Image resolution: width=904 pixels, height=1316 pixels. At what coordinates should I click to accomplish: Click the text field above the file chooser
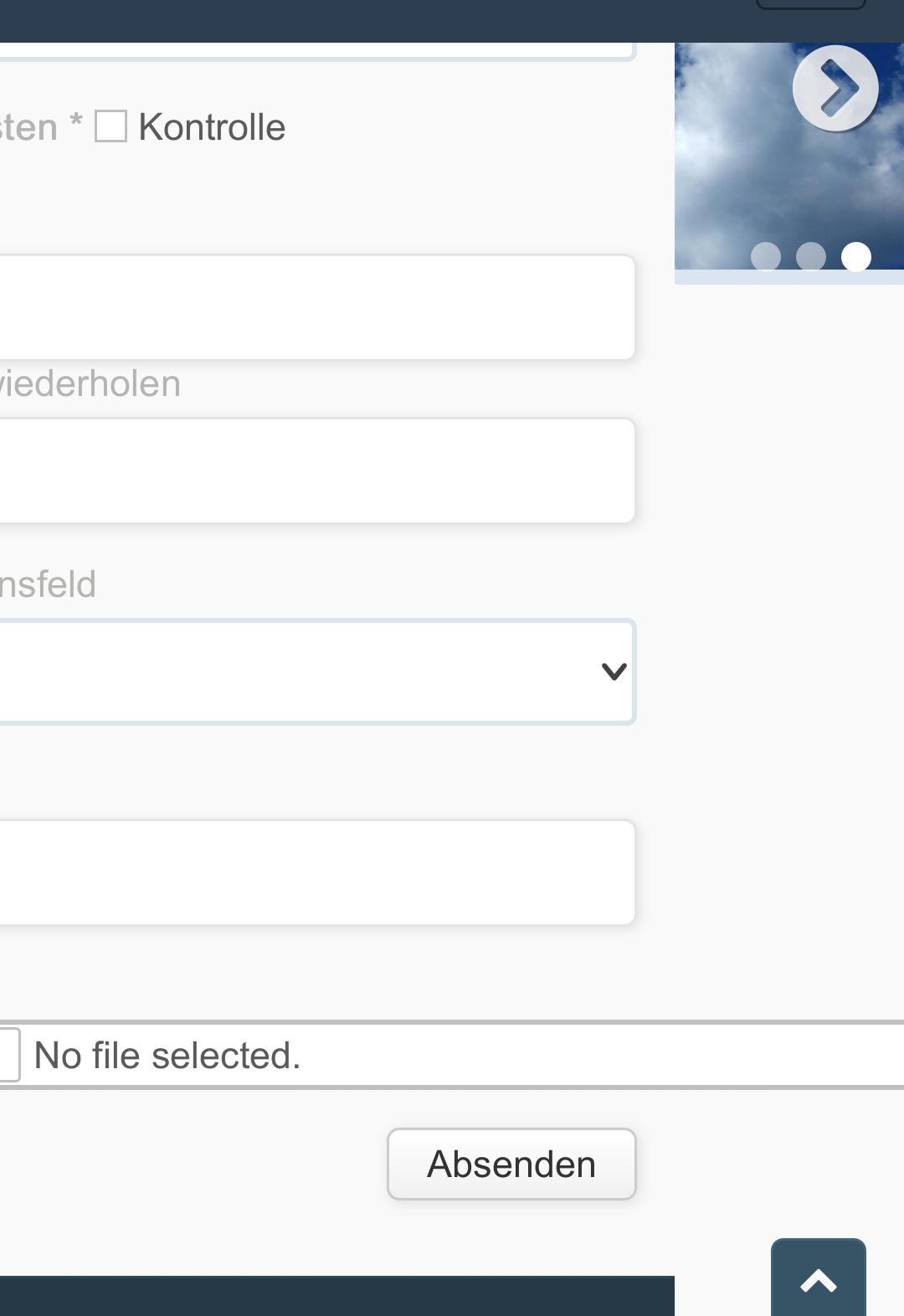(316, 872)
